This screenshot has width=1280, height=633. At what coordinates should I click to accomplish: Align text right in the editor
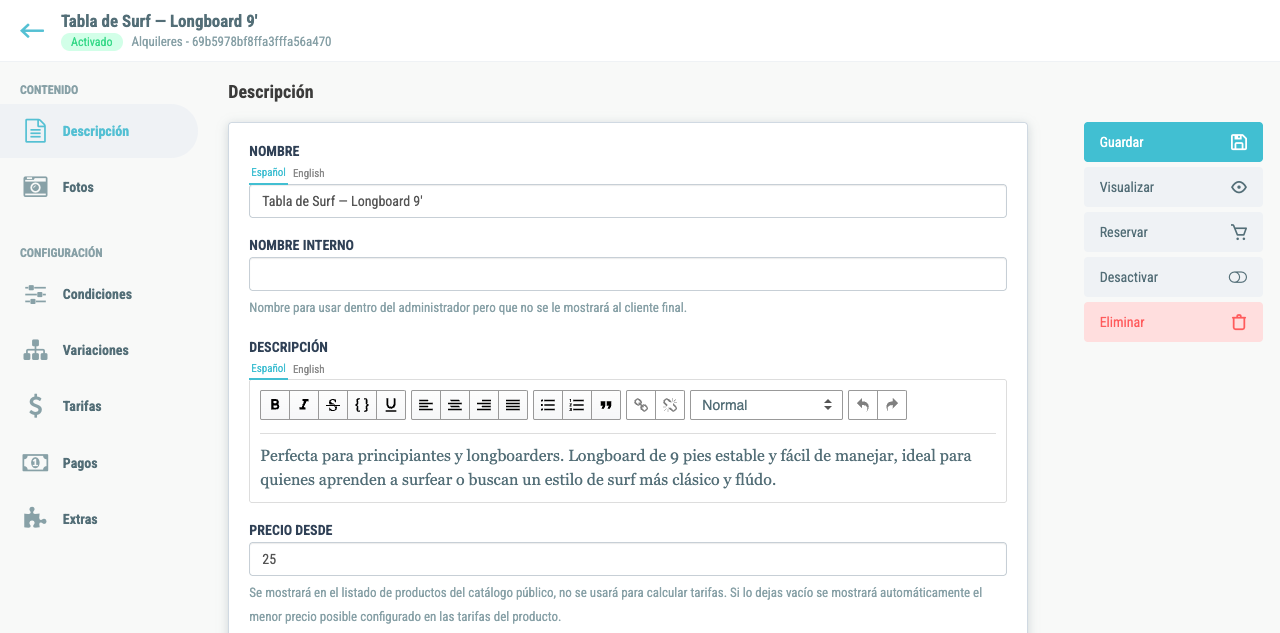tap(484, 405)
